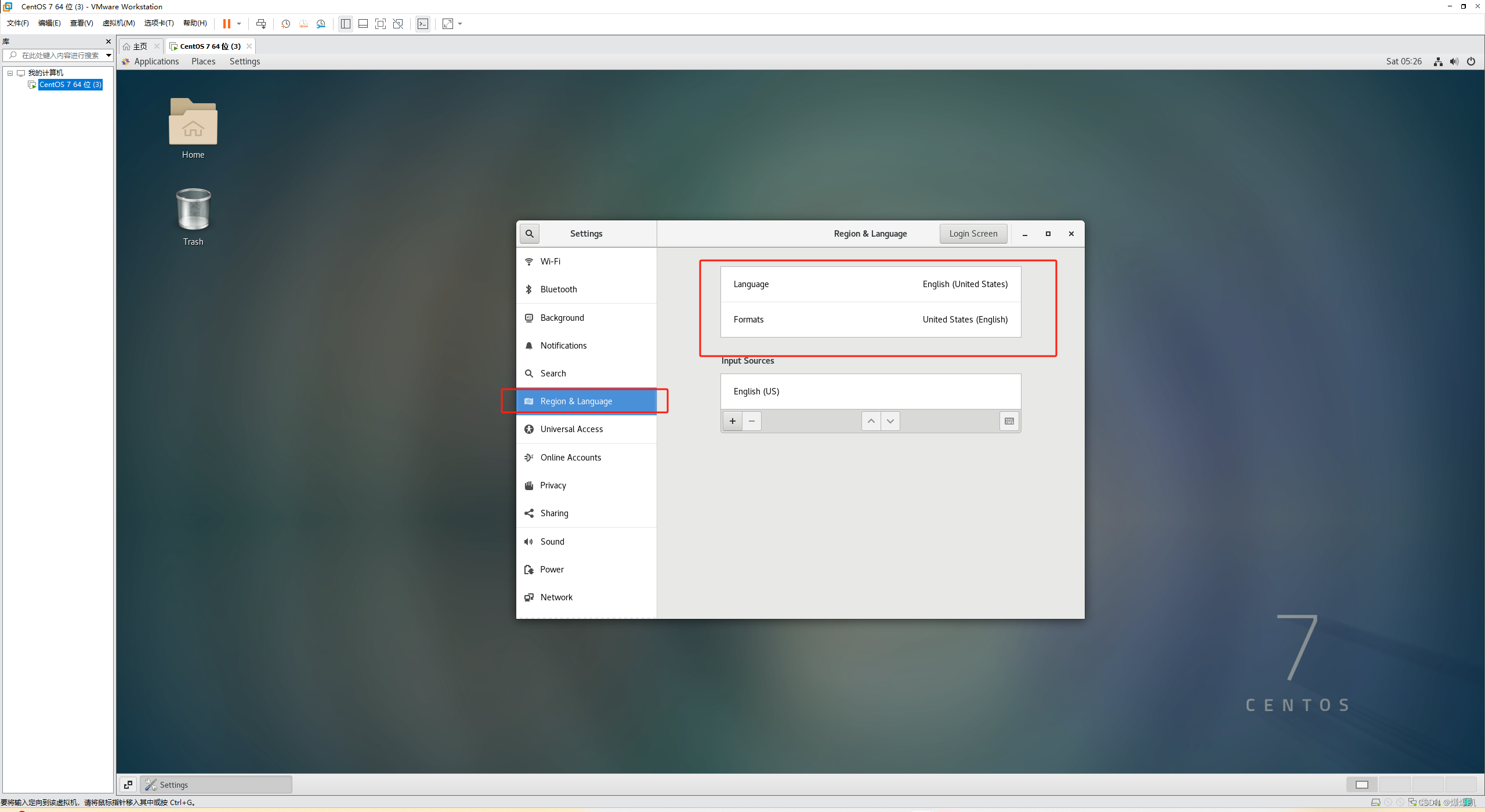Image resolution: width=1485 pixels, height=812 pixels.
Task: Select CentOS 7 64 位 (3) in library tree
Action: point(70,85)
